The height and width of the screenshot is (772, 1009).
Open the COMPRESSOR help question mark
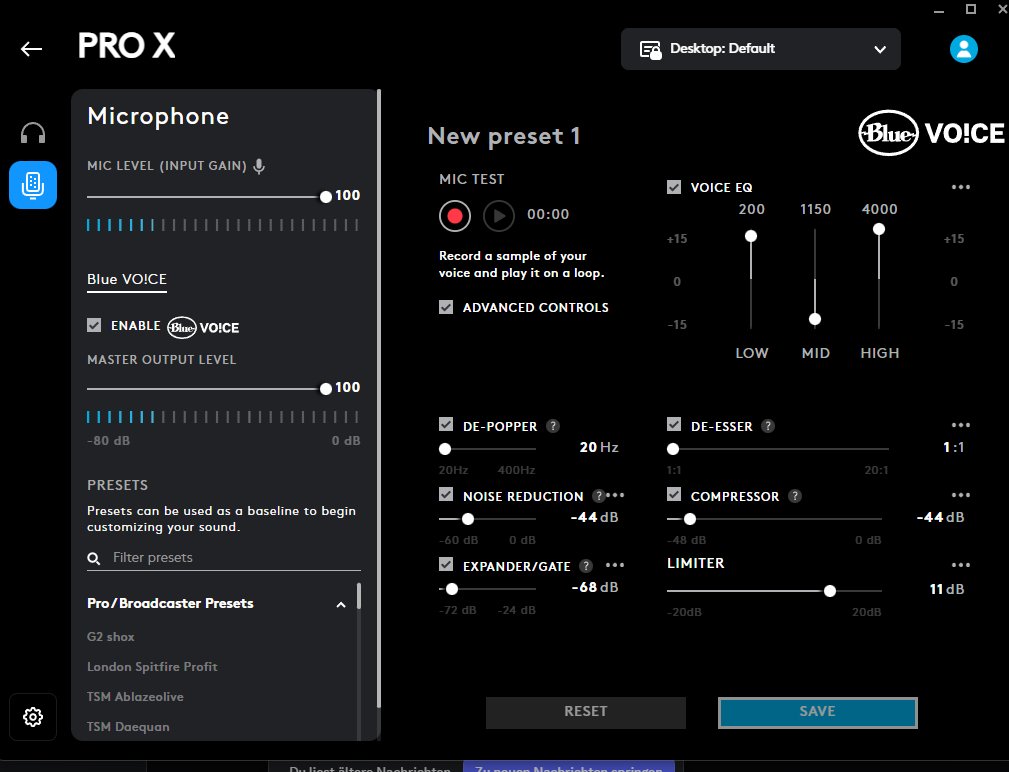tap(795, 496)
